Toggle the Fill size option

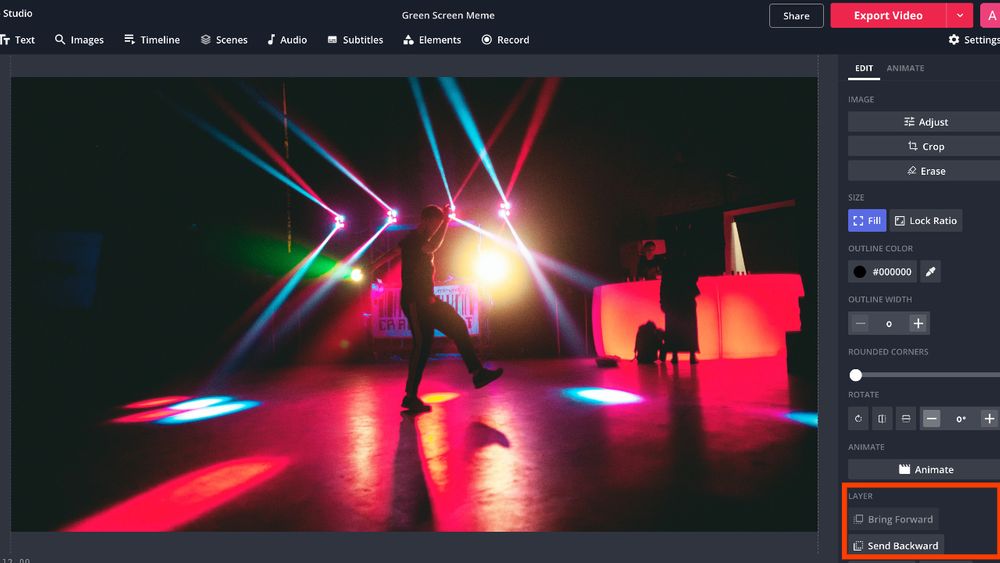coord(867,221)
